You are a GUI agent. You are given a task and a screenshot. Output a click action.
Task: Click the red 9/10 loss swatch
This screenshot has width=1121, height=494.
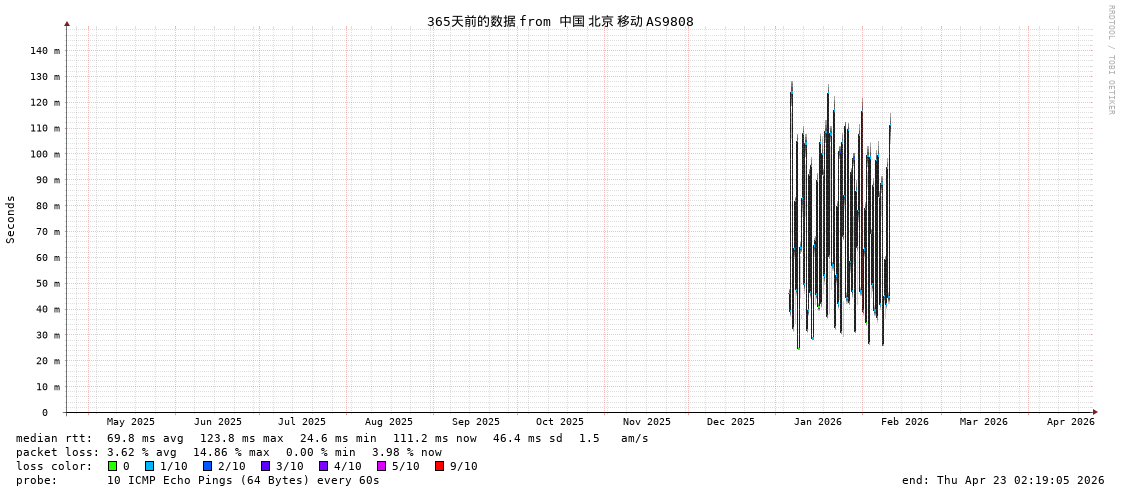tap(439, 466)
